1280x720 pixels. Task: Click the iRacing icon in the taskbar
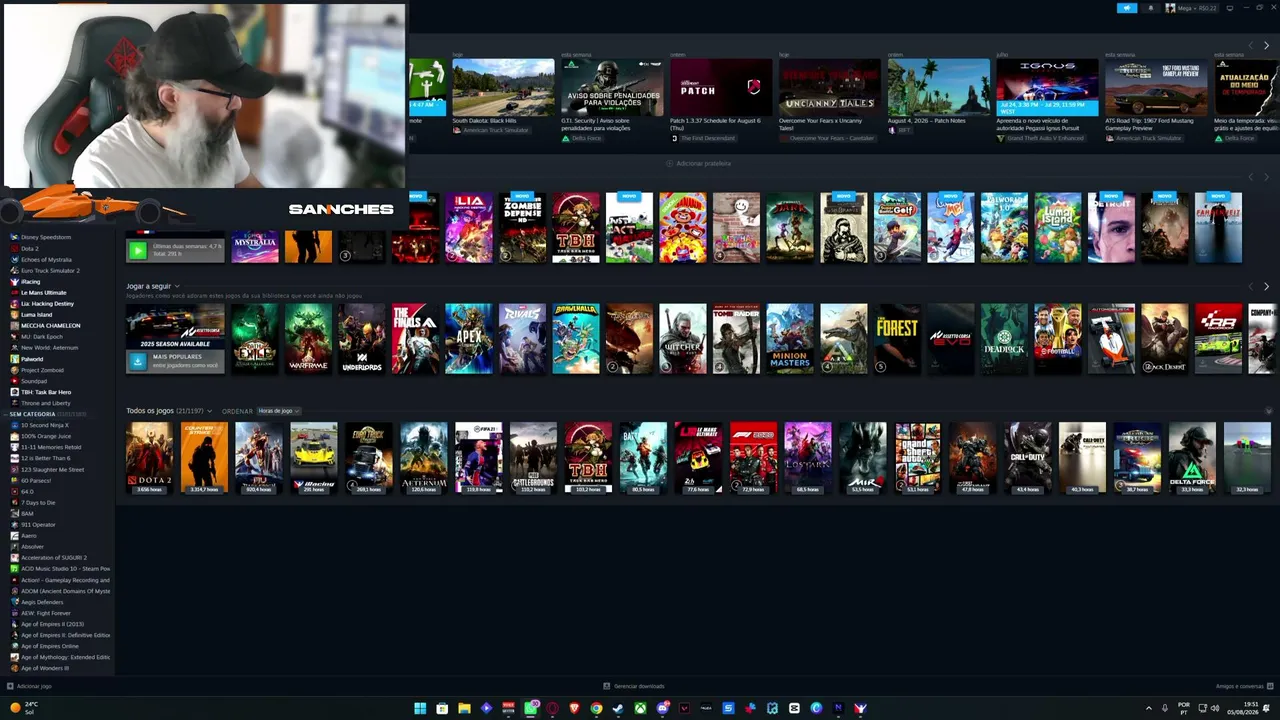860,708
